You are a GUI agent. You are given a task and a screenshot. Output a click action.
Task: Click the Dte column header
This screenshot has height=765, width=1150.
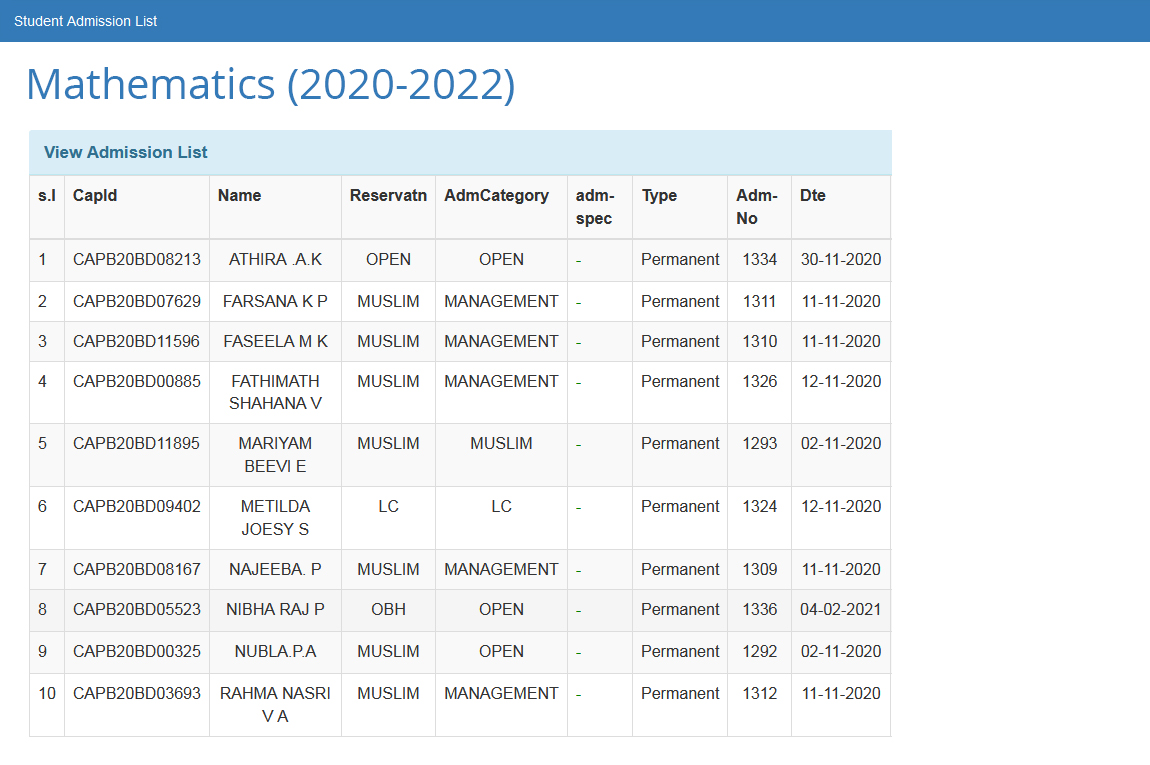[x=813, y=196]
